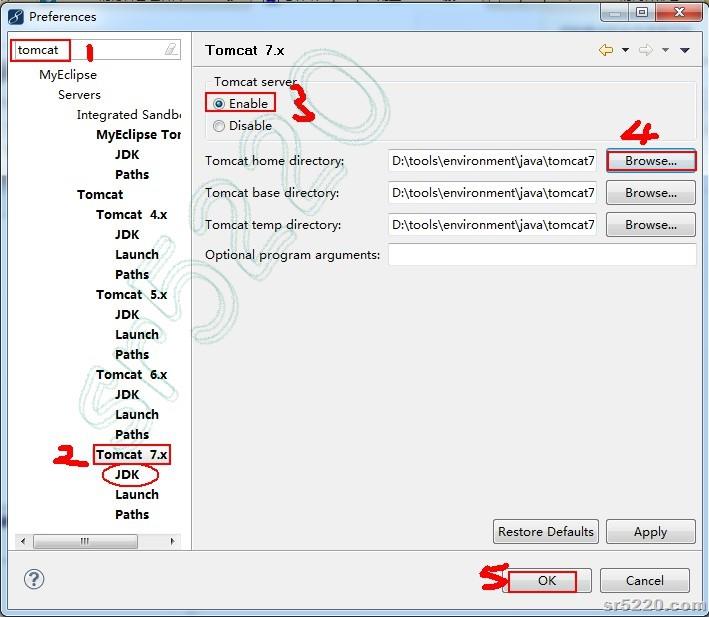Click the Cancel button
Viewport: 709px width, 617px height.
(645, 580)
